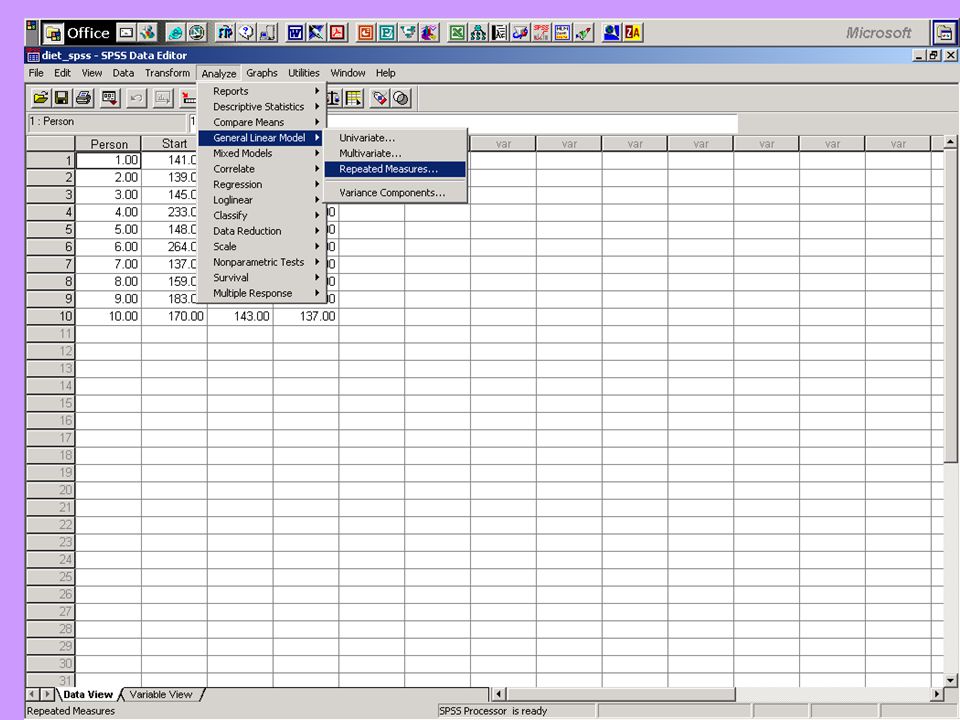
Task: Click the SPSS icon in Office bar
Action: [541, 32]
